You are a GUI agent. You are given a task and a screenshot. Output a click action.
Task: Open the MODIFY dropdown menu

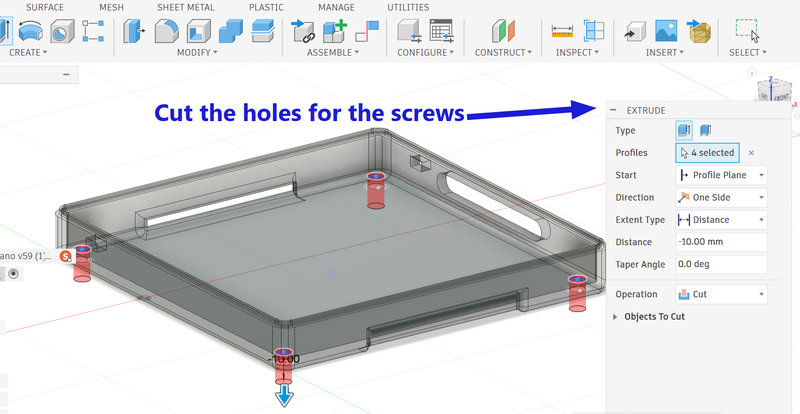(197, 52)
